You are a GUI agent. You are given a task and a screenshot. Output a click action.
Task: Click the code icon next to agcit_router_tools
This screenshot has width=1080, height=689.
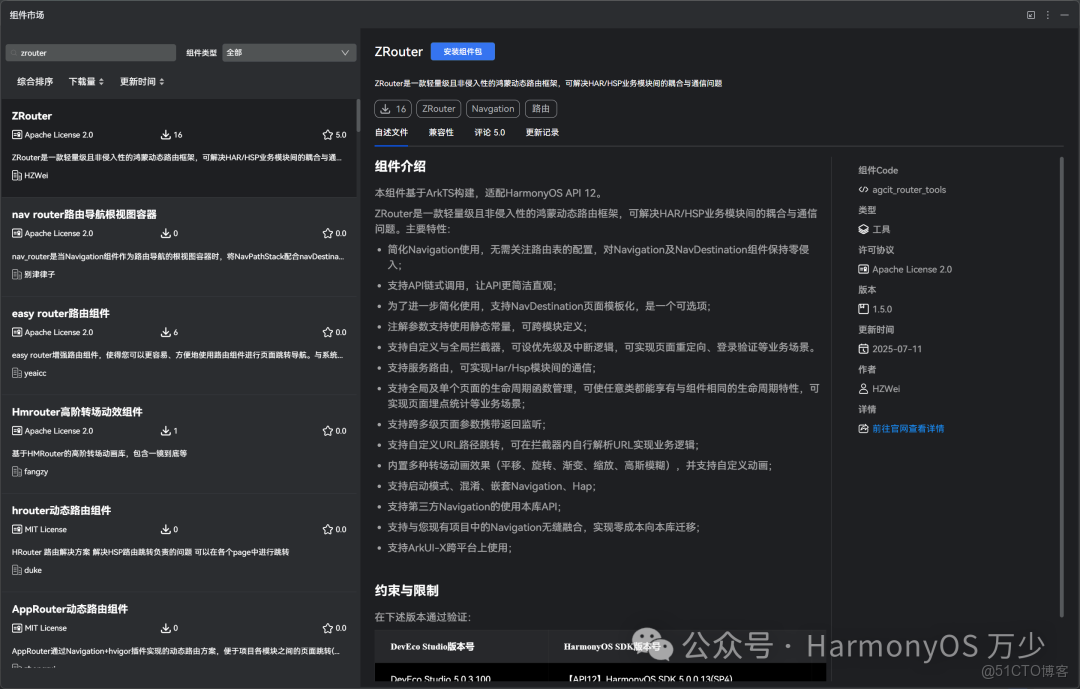tap(863, 189)
